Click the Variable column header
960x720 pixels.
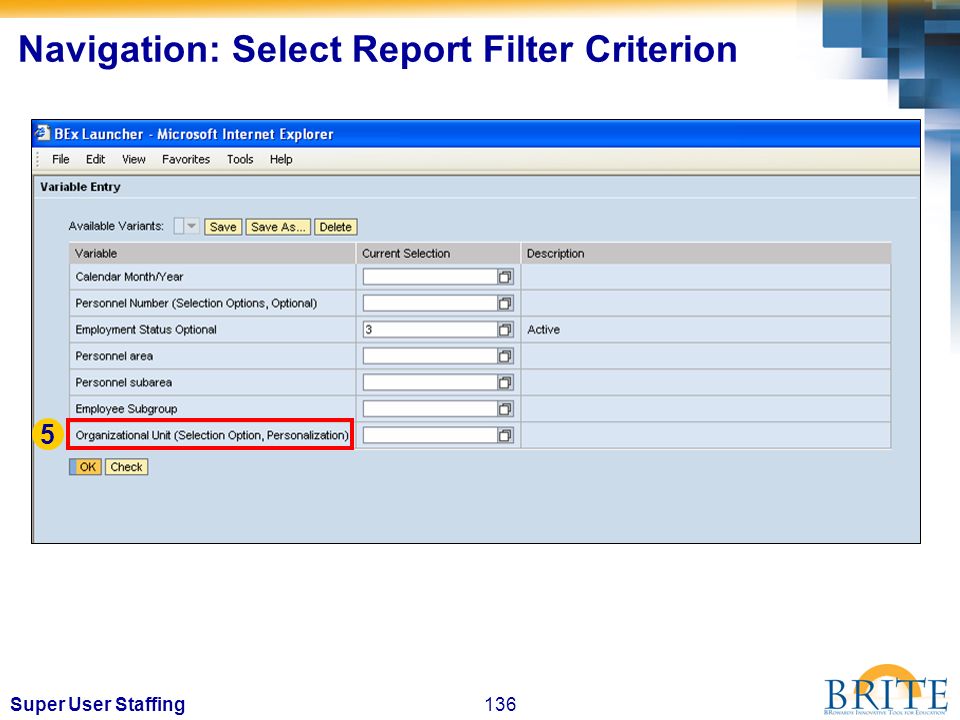pyautogui.click(x=212, y=253)
